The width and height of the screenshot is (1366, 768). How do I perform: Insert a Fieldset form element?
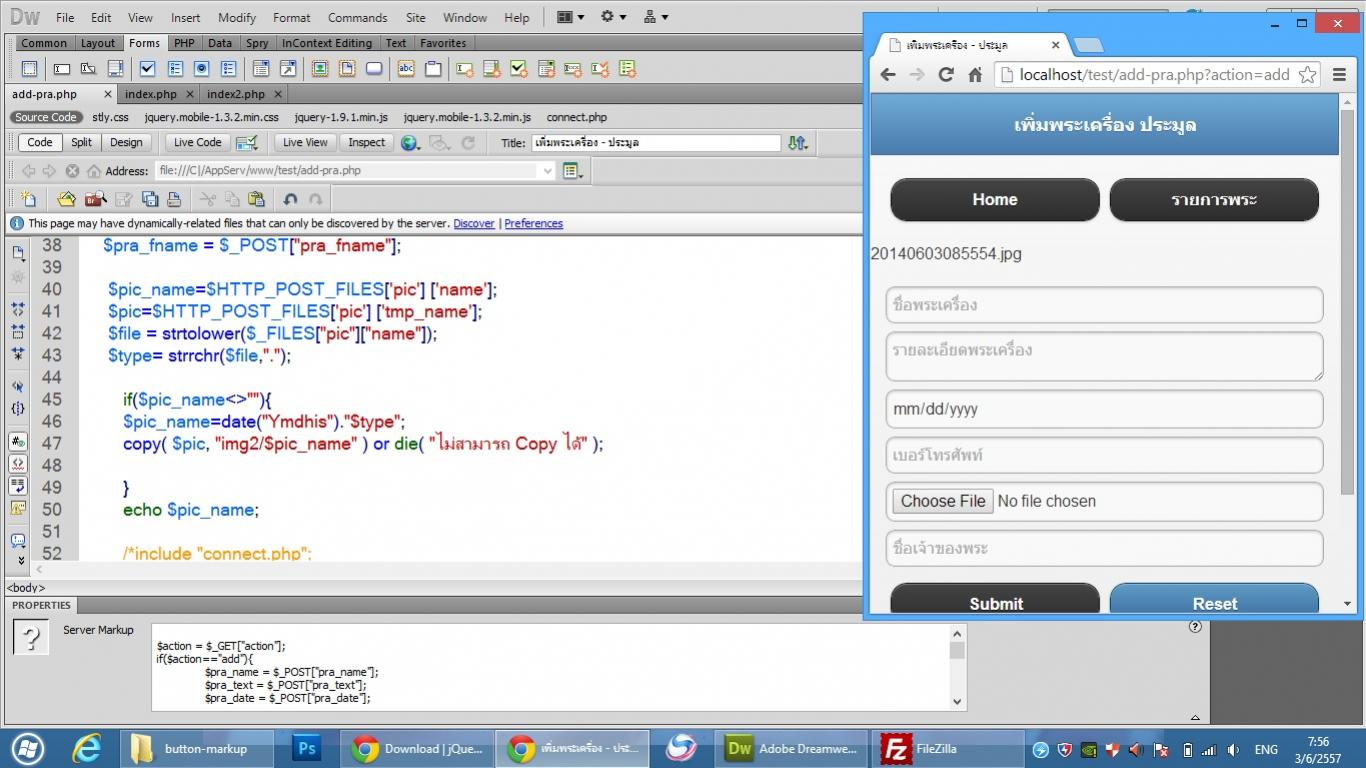[x=433, y=69]
